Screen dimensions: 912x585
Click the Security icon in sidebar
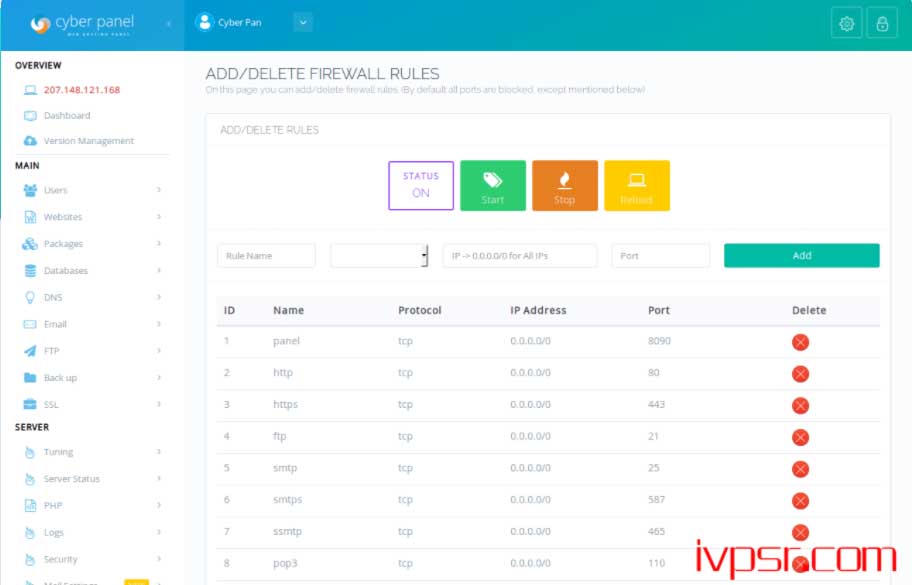(30, 559)
